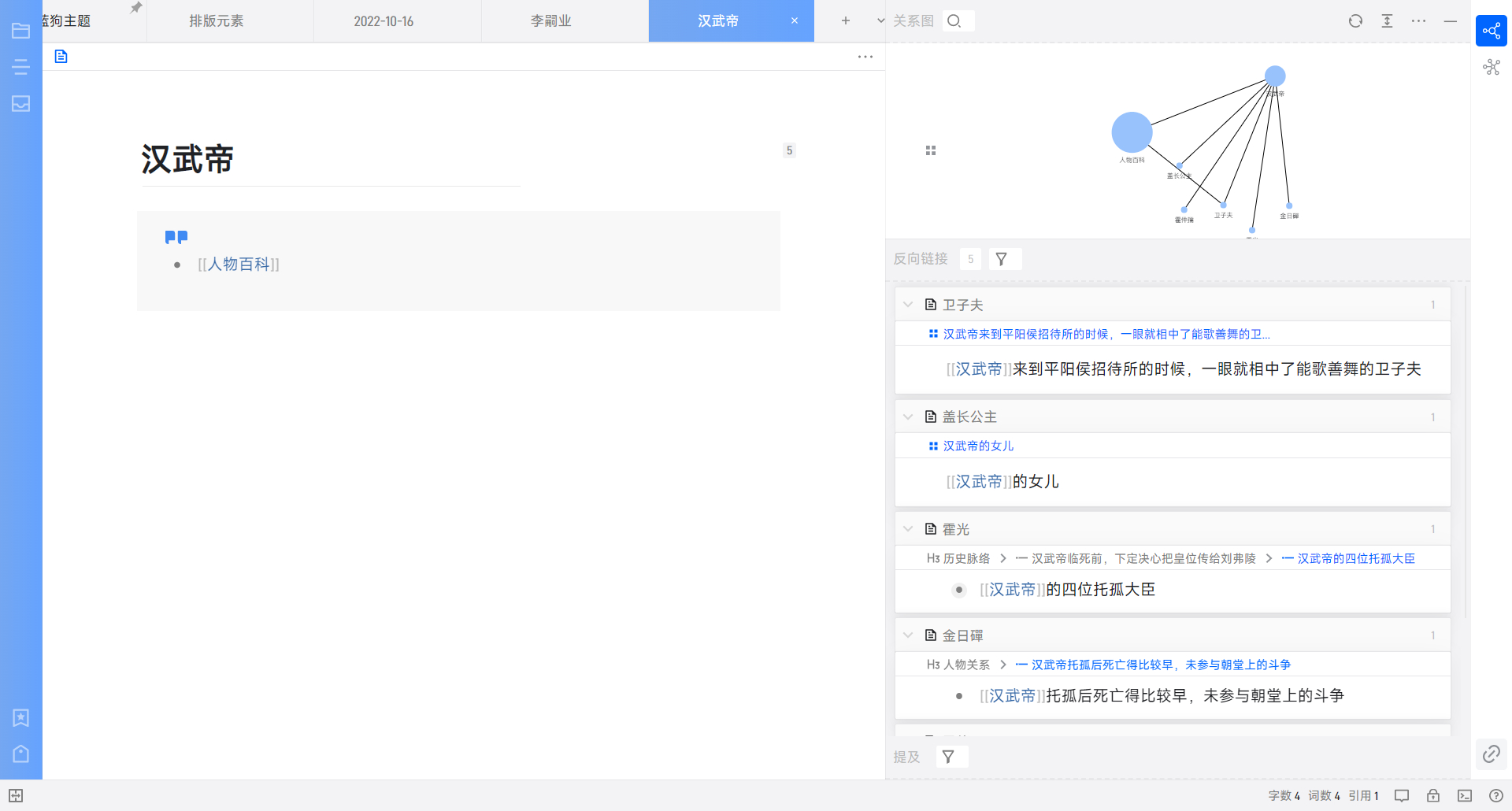
Task: Toggle the backlinks dock button
Action: click(1492, 754)
